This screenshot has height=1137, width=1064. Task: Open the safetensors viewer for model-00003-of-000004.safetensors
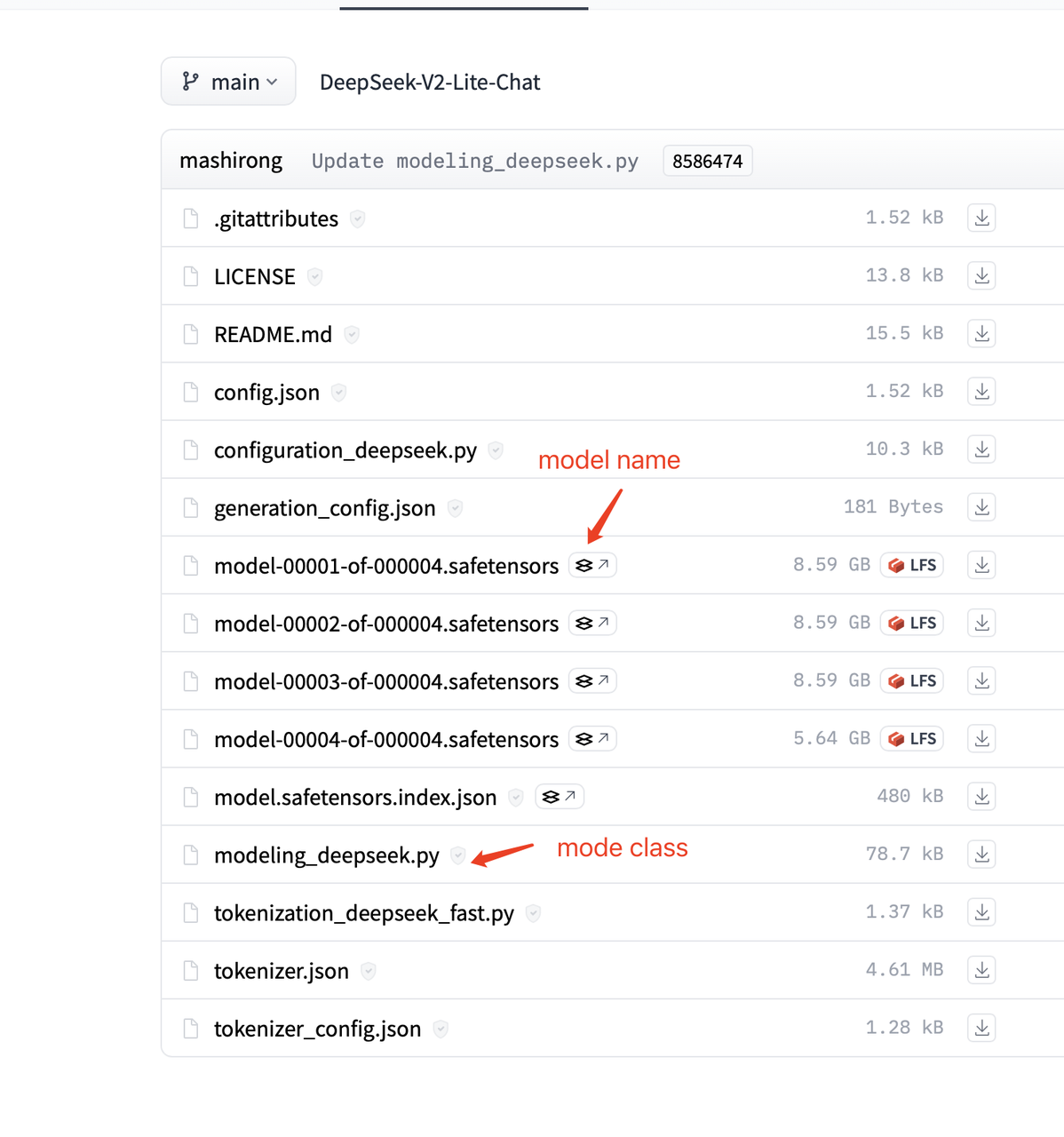(592, 680)
